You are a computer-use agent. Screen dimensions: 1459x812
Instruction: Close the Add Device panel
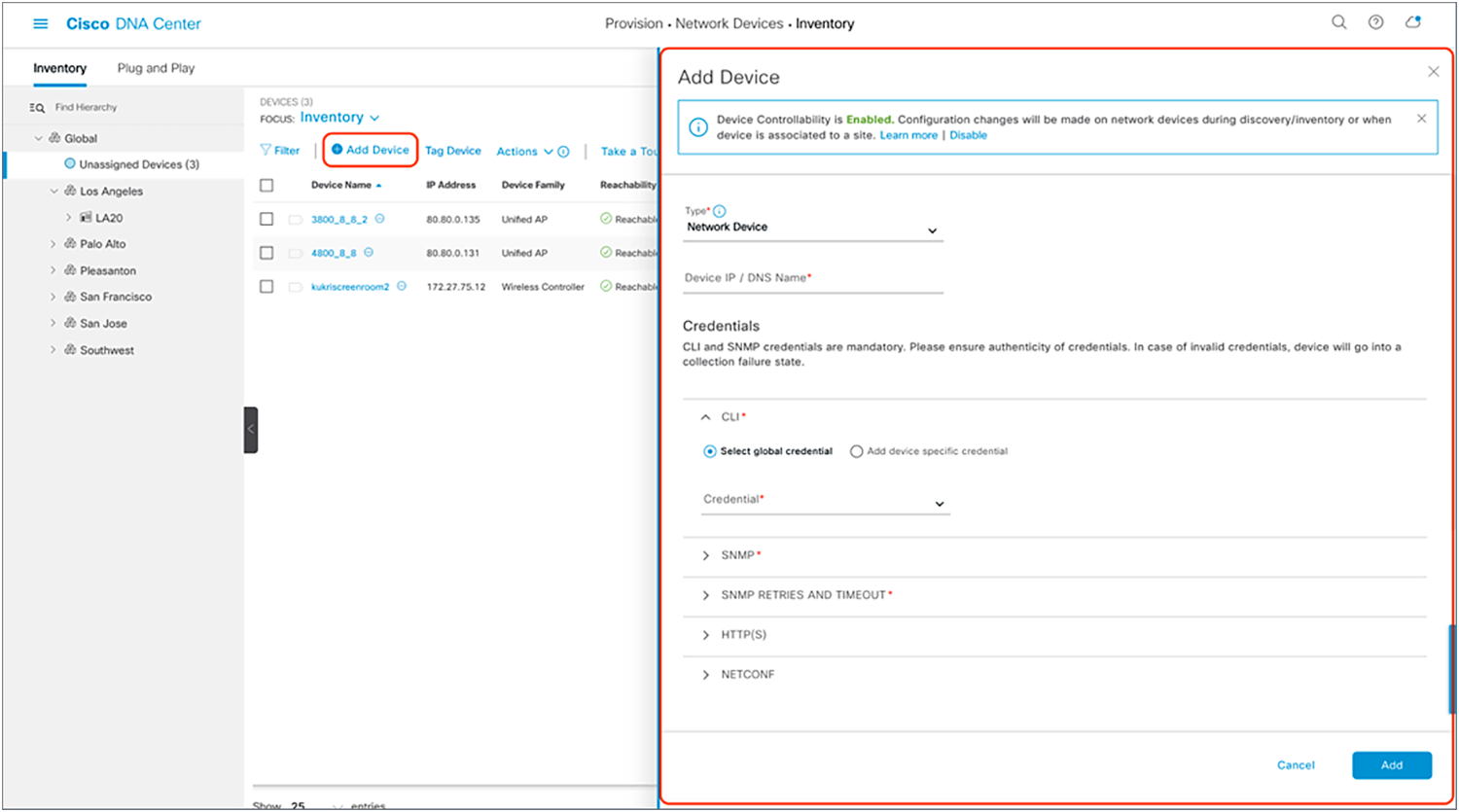[1433, 72]
